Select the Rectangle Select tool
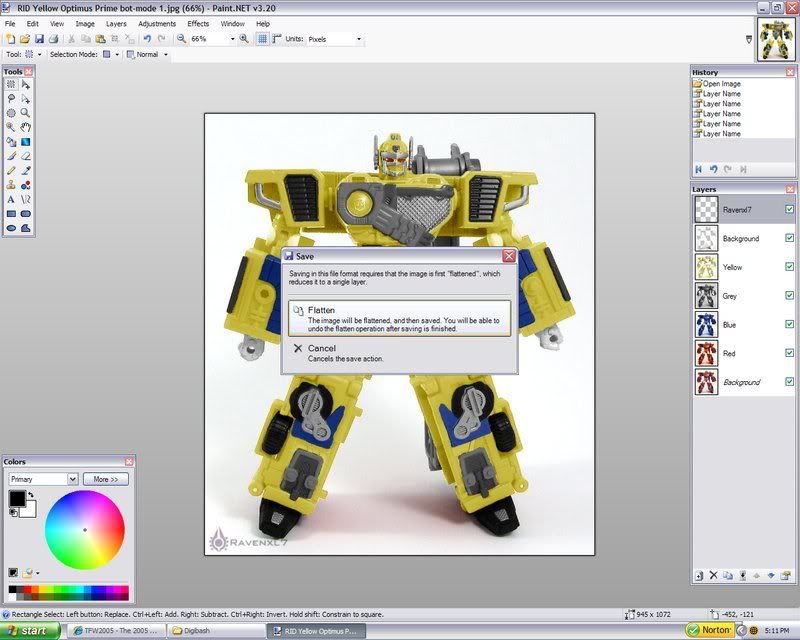The height and width of the screenshot is (640, 800). pyautogui.click(x=11, y=85)
